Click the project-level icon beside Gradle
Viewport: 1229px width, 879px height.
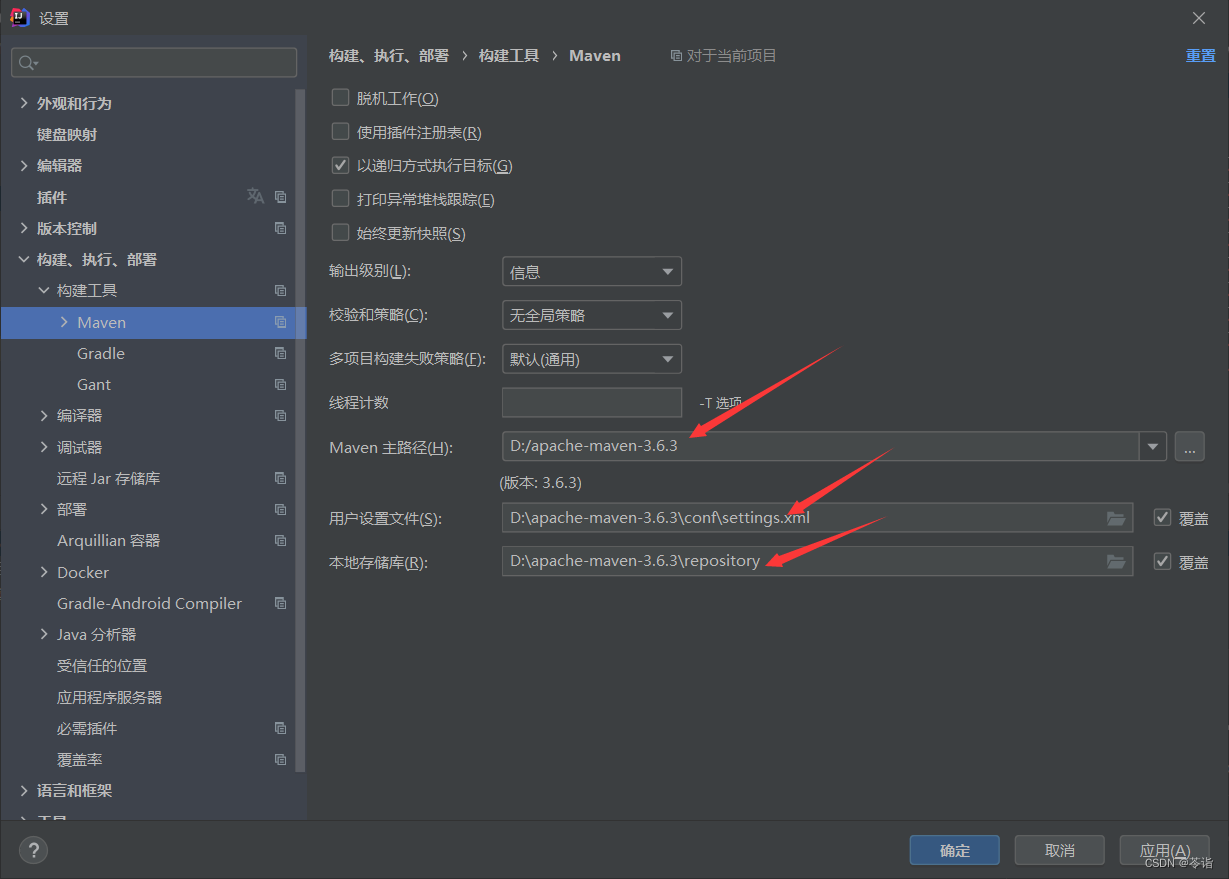pos(280,353)
